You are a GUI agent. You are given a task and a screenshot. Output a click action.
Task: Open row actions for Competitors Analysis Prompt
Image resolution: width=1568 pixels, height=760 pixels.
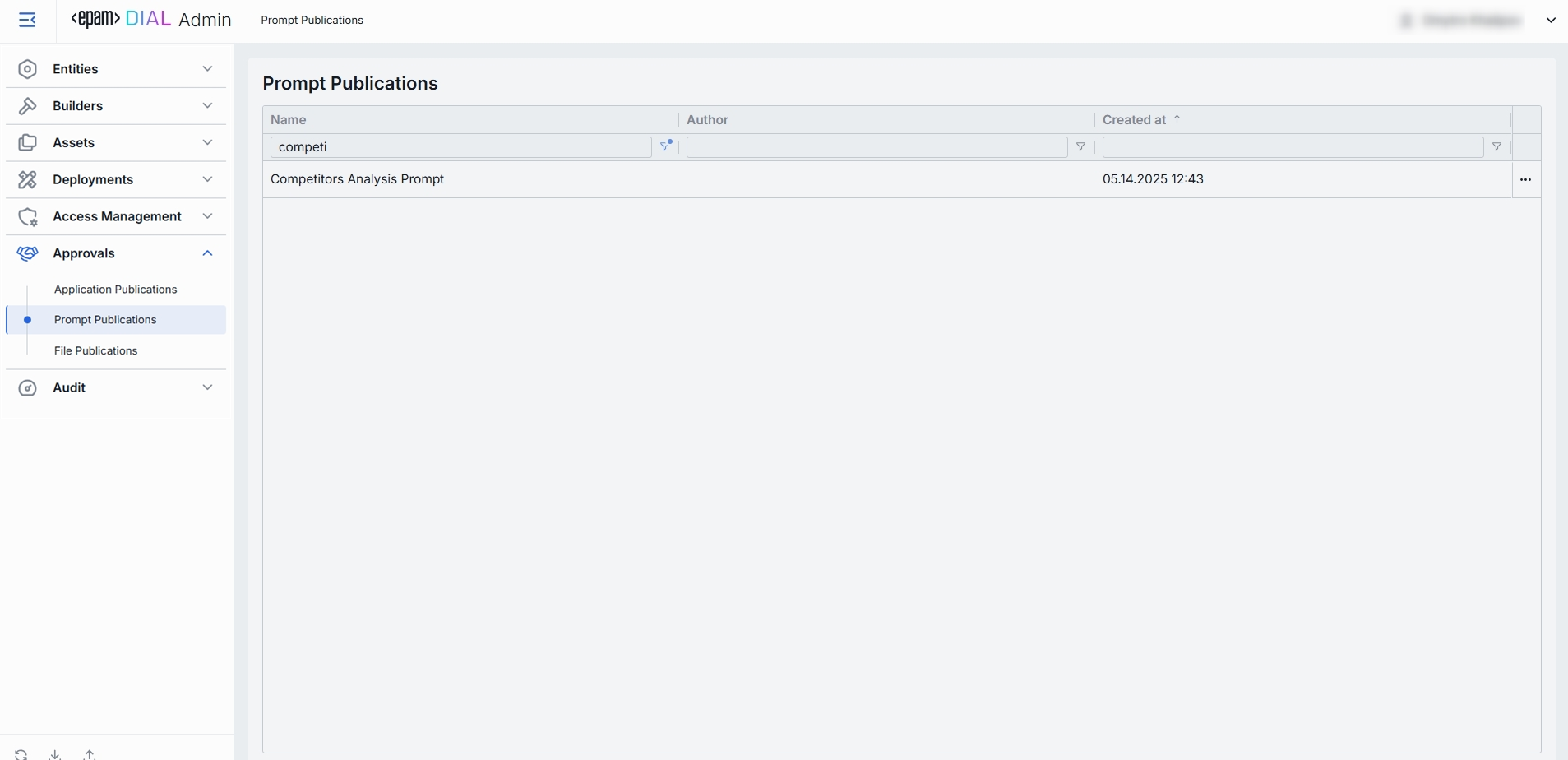pyautogui.click(x=1525, y=179)
